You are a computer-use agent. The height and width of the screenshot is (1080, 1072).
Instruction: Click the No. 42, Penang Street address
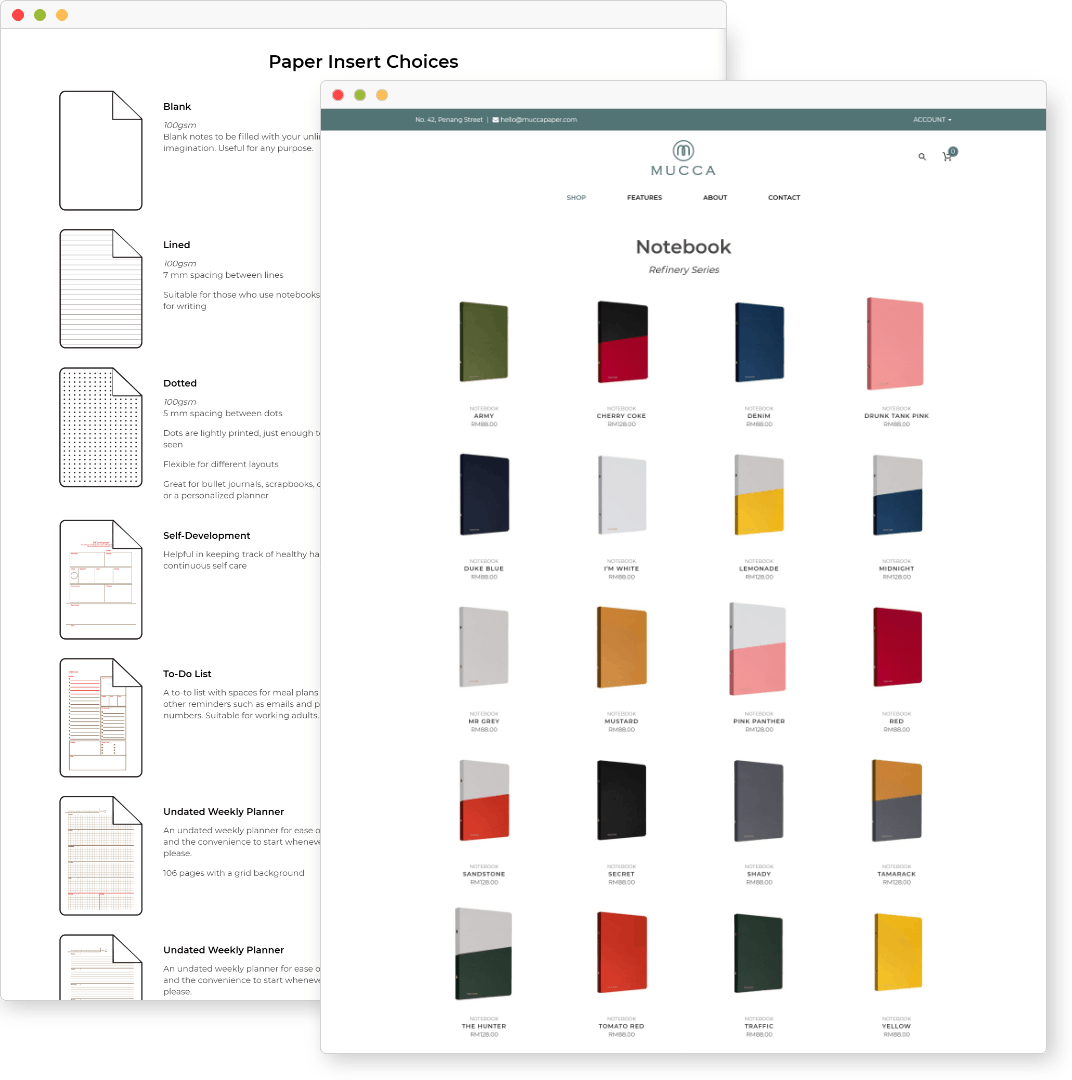pyautogui.click(x=449, y=120)
